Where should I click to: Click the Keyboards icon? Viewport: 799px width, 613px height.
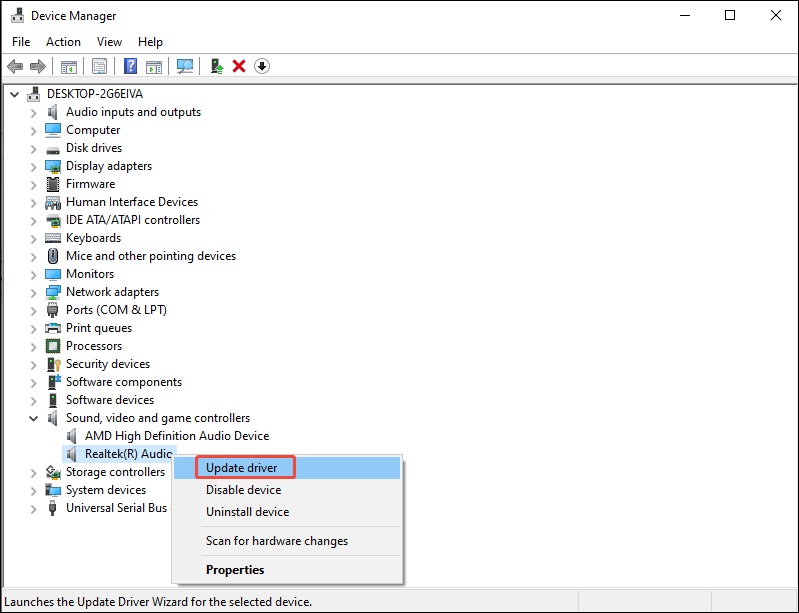coord(52,238)
